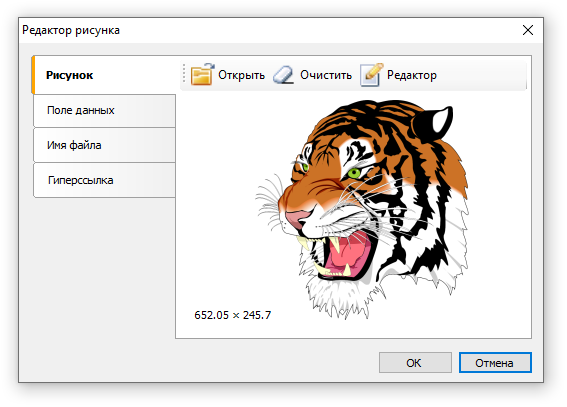Screen dimensions: 567x407
Task: Close the Редактор рисунка dialog
Action: [528, 30]
